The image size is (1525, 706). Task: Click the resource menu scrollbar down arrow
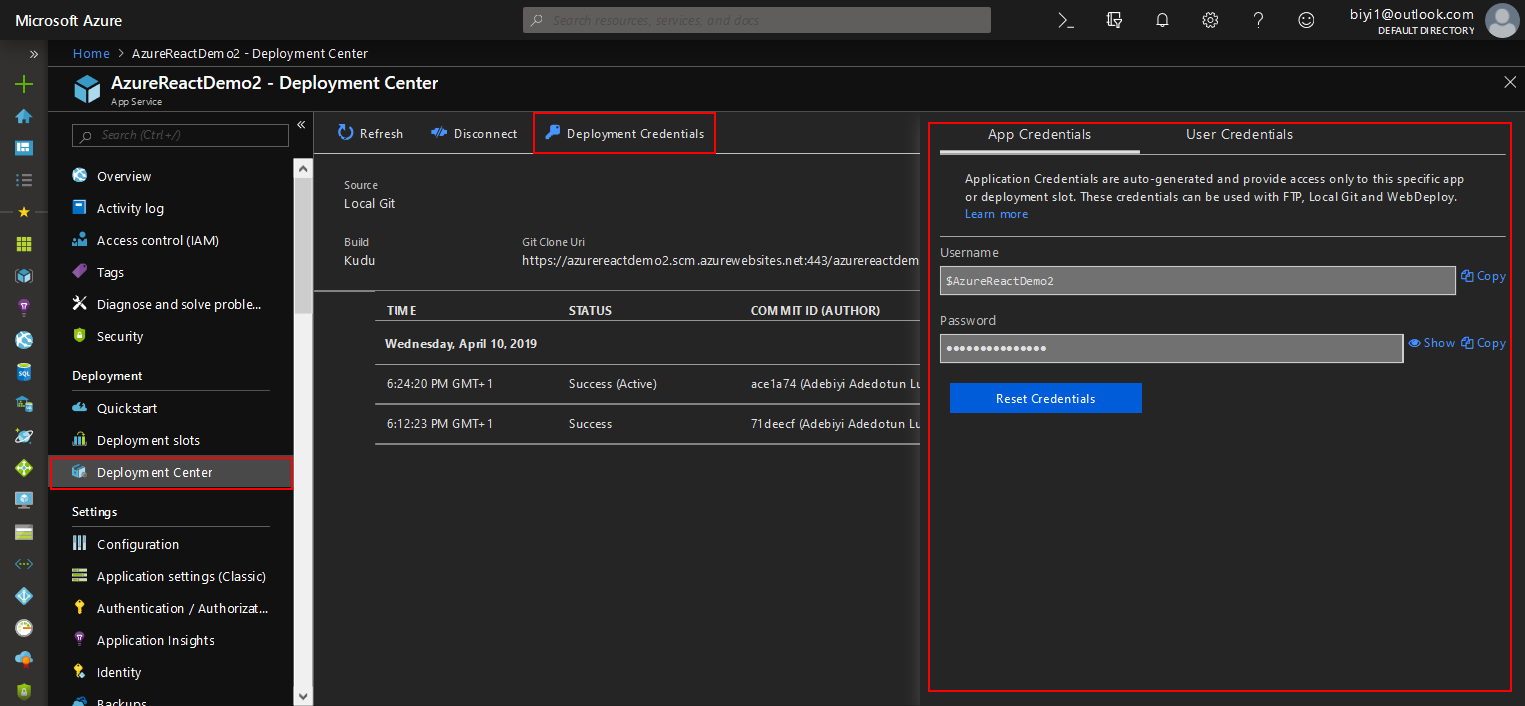[x=303, y=696]
